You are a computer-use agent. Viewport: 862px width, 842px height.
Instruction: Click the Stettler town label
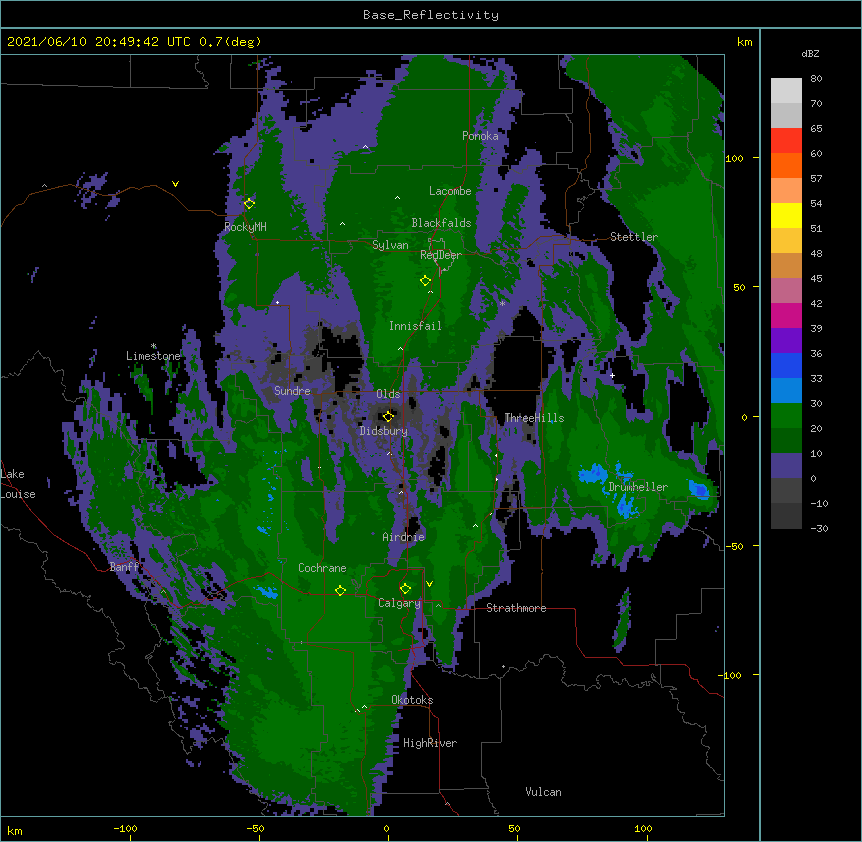(634, 237)
